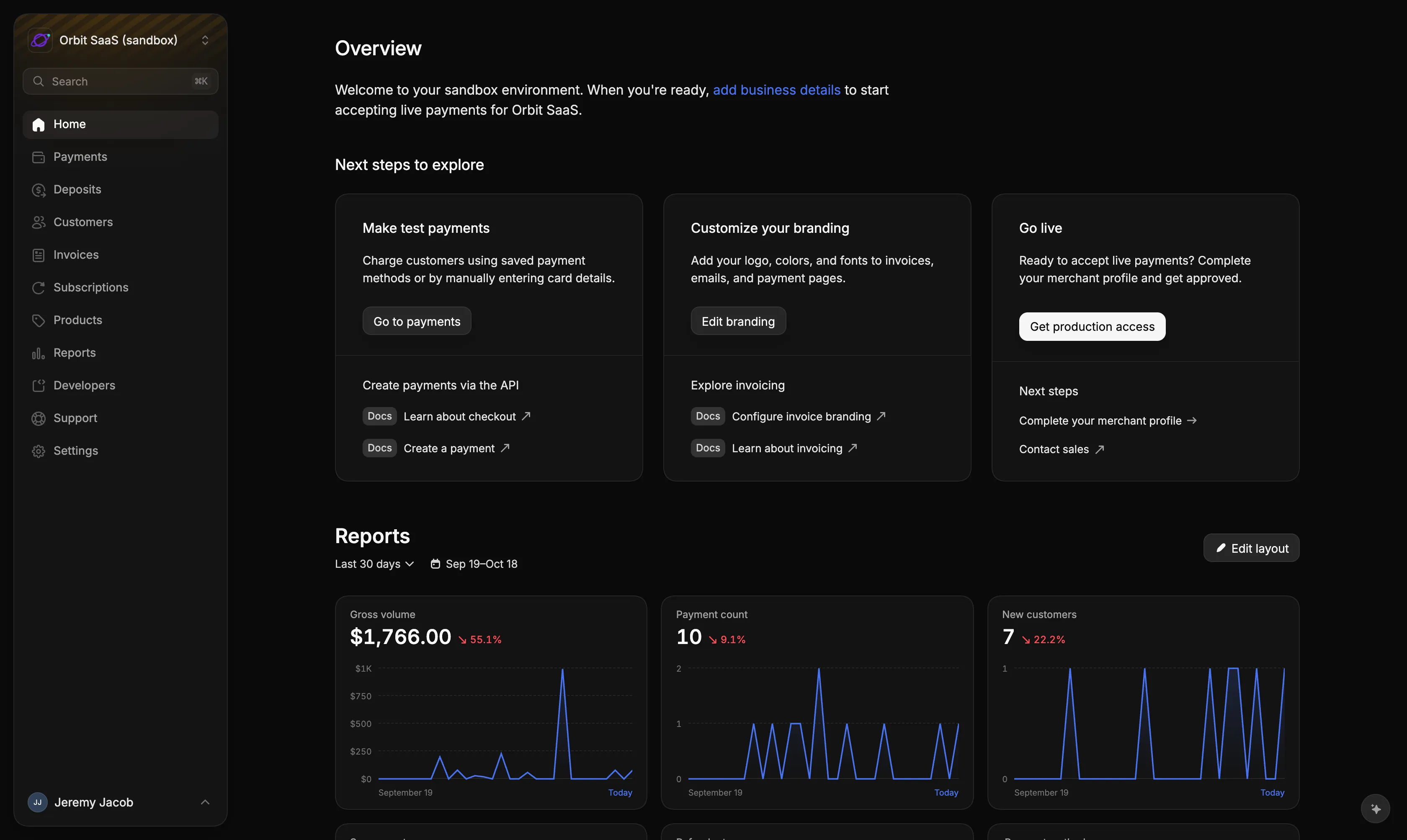Click the New customers chart card
Viewport: 1407px width, 840px height.
1143,703
